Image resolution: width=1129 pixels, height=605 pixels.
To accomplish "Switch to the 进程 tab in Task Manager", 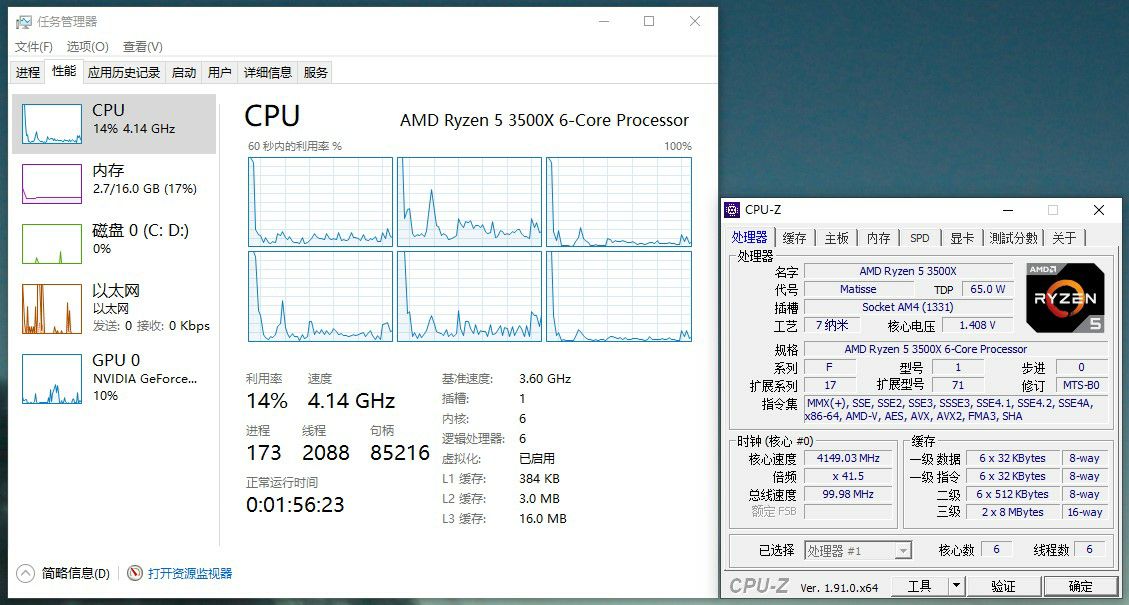I will 28,72.
